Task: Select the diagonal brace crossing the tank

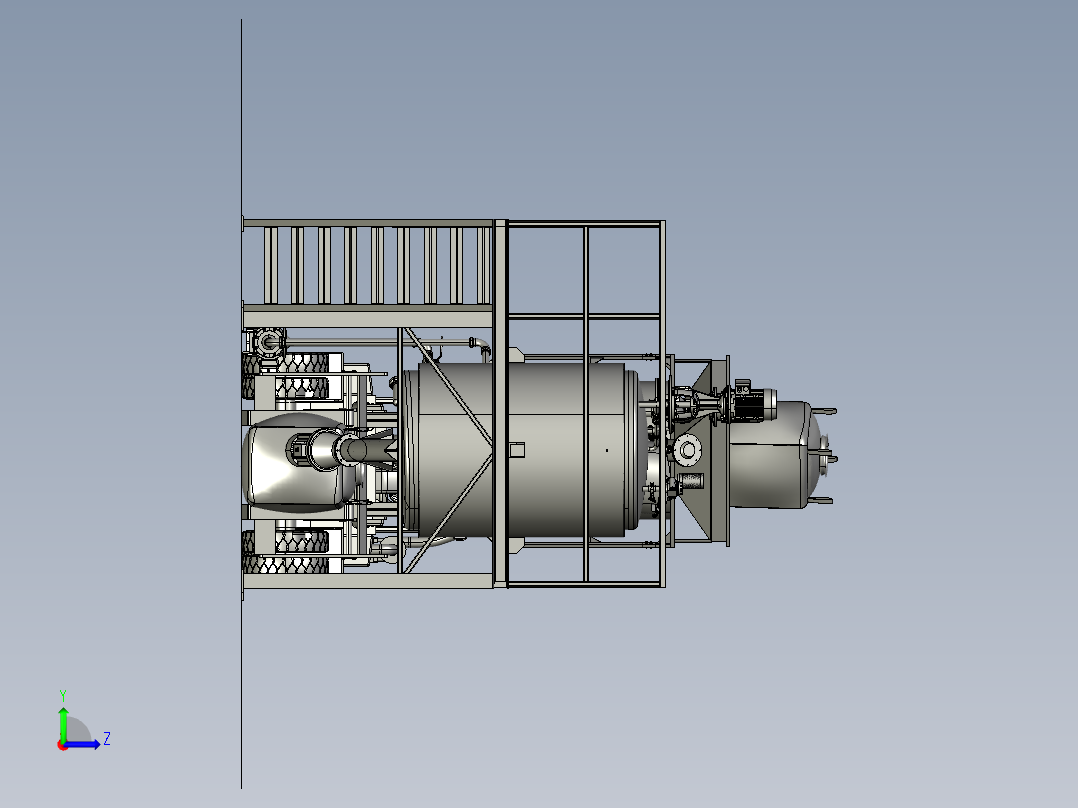Action: 448,389
